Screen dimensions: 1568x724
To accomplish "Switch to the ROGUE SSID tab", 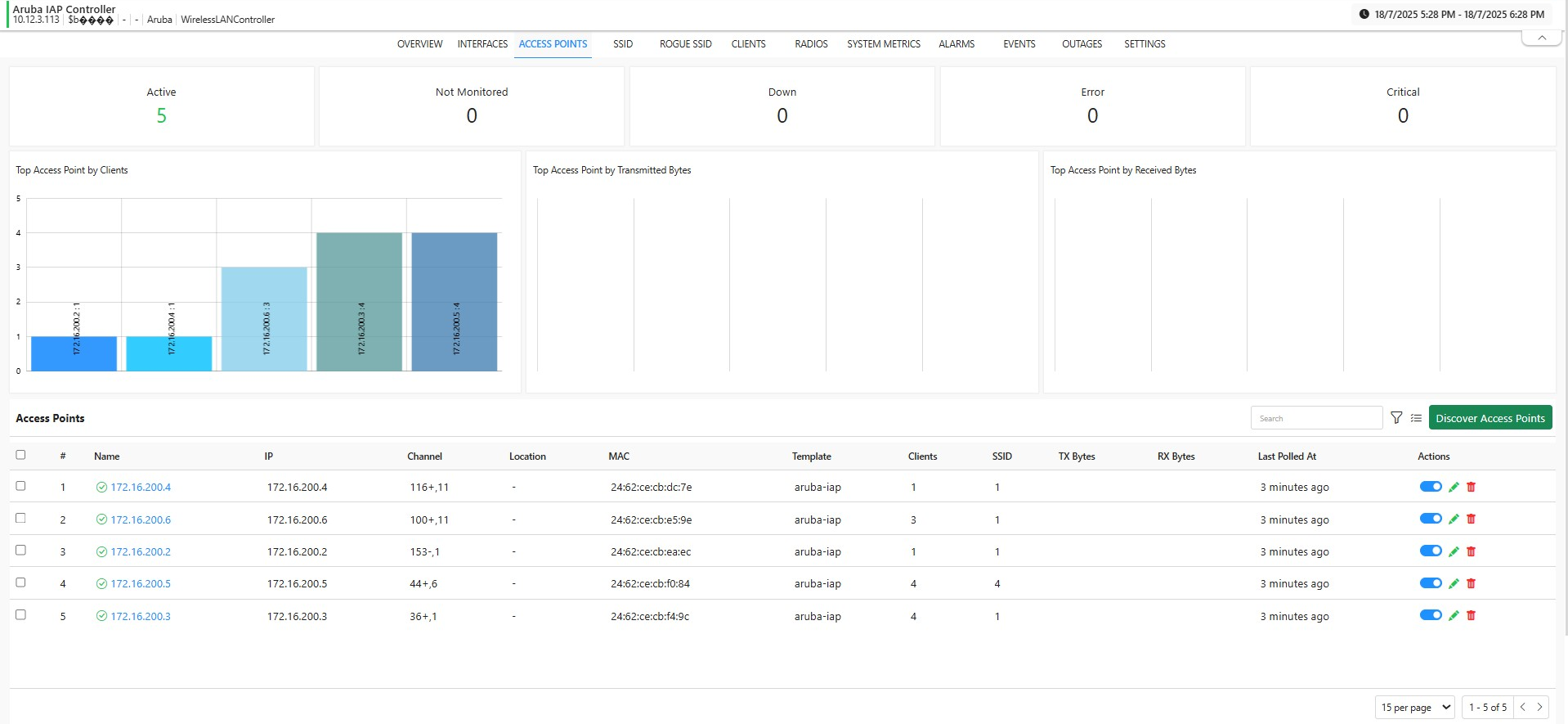I will click(x=685, y=44).
